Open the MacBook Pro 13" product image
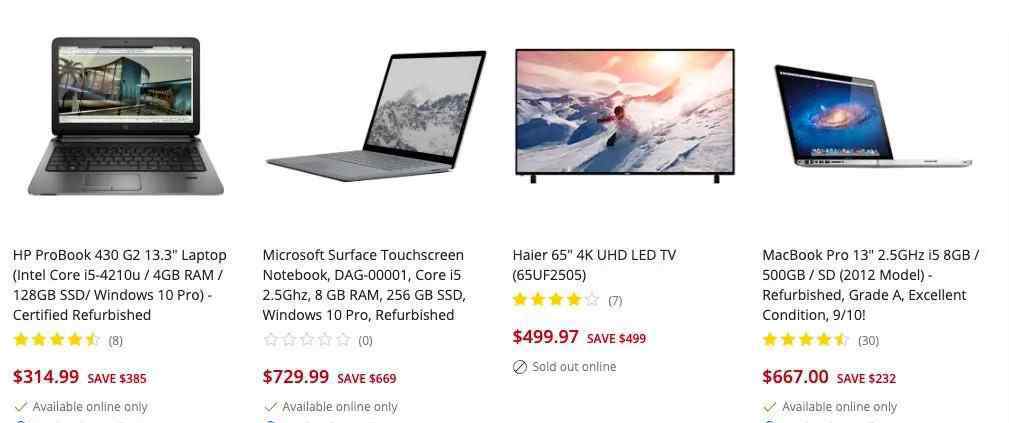Screen dimensions: 1009x423 click(873, 117)
